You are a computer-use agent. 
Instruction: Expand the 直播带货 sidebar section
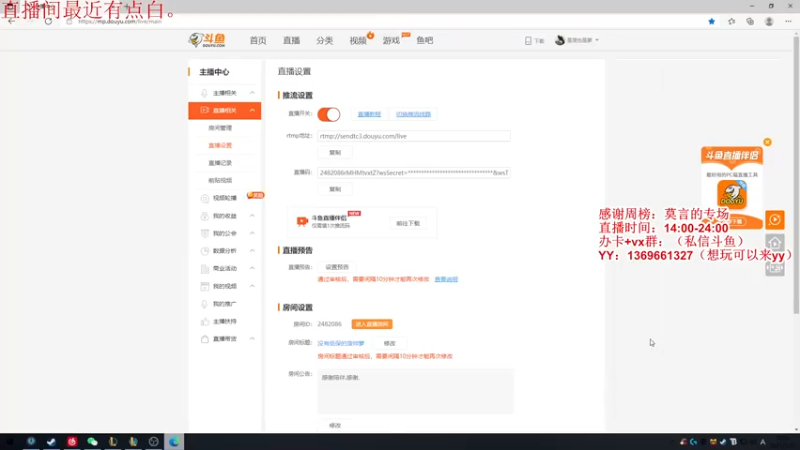point(252,339)
